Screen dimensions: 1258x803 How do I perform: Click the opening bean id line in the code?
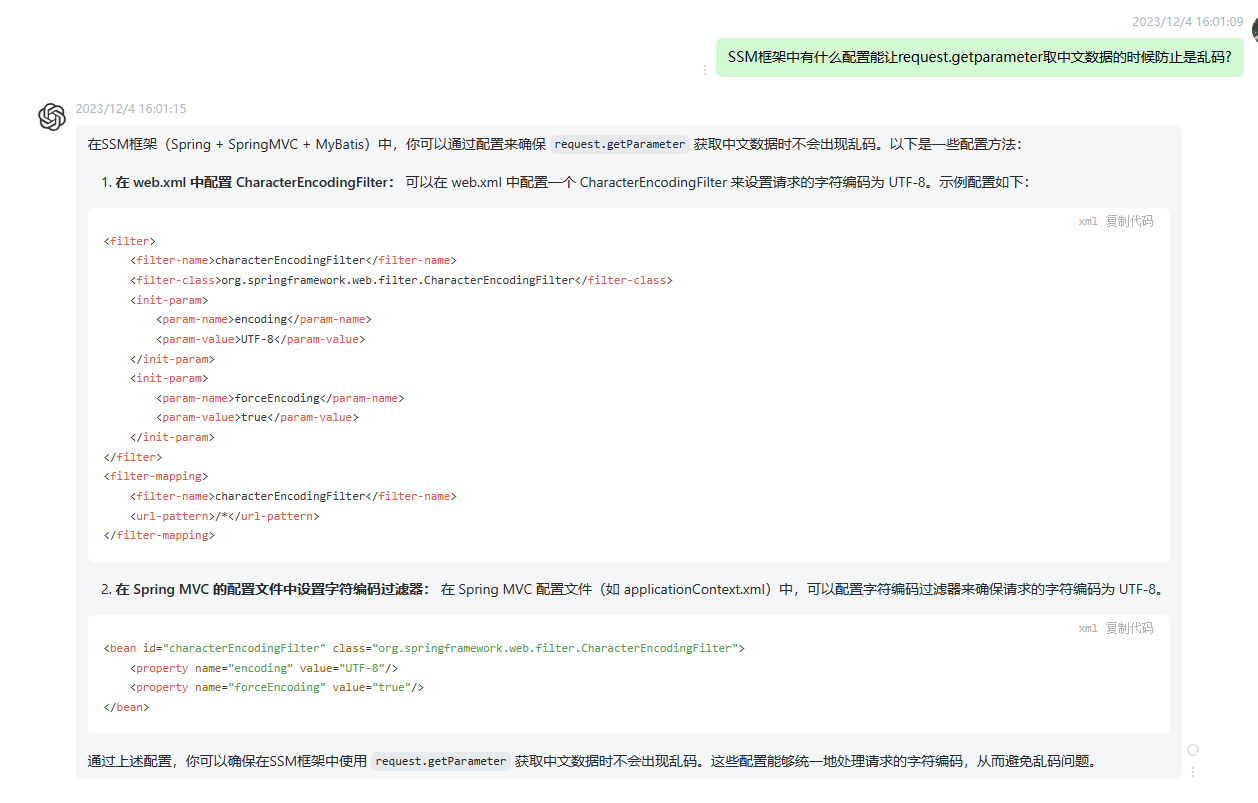(424, 648)
